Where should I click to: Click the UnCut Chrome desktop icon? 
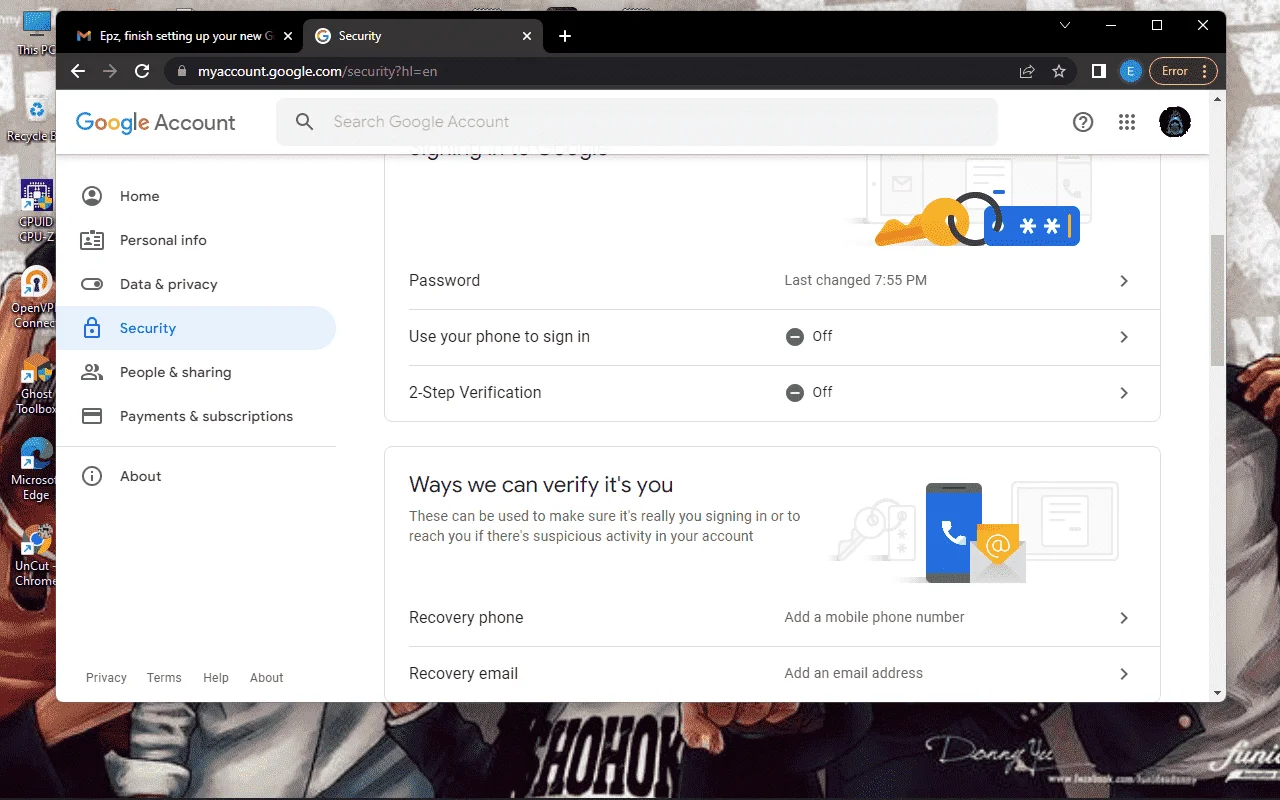(35, 555)
